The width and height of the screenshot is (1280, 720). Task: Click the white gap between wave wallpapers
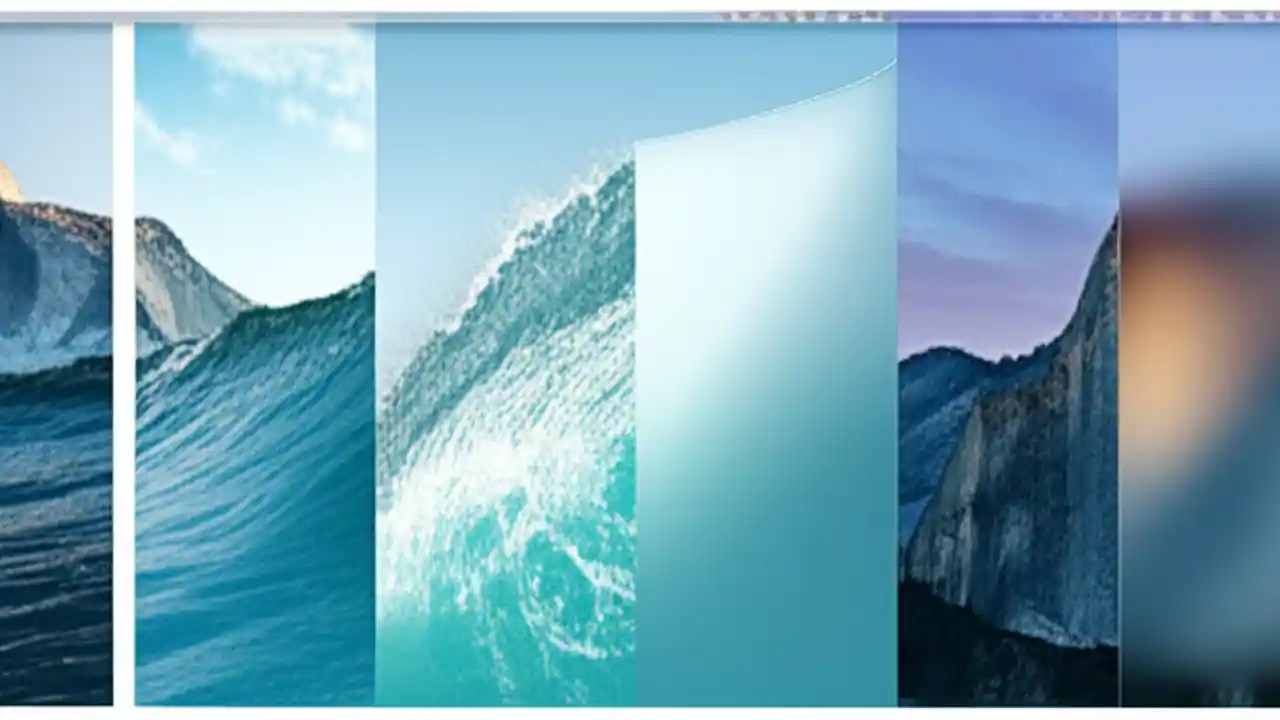coord(124,400)
